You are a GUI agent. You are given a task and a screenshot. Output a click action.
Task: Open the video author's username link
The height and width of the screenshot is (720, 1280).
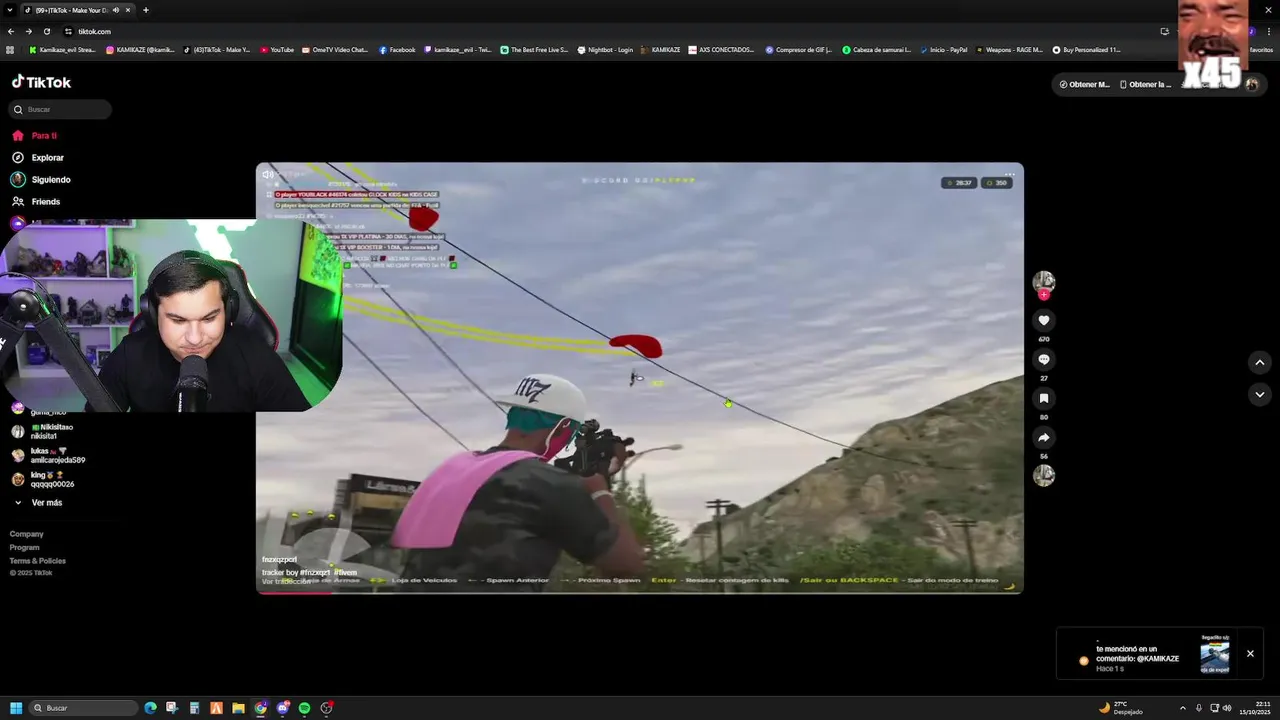tap(279, 559)
